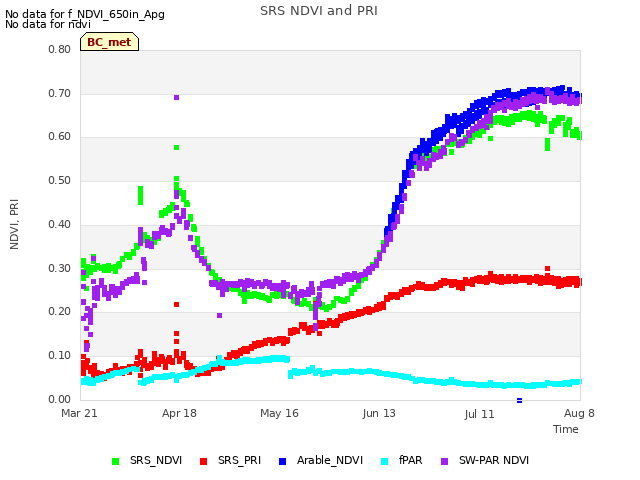
Task: Click the red SRS_PRI legend swatch
Action: 203,461
